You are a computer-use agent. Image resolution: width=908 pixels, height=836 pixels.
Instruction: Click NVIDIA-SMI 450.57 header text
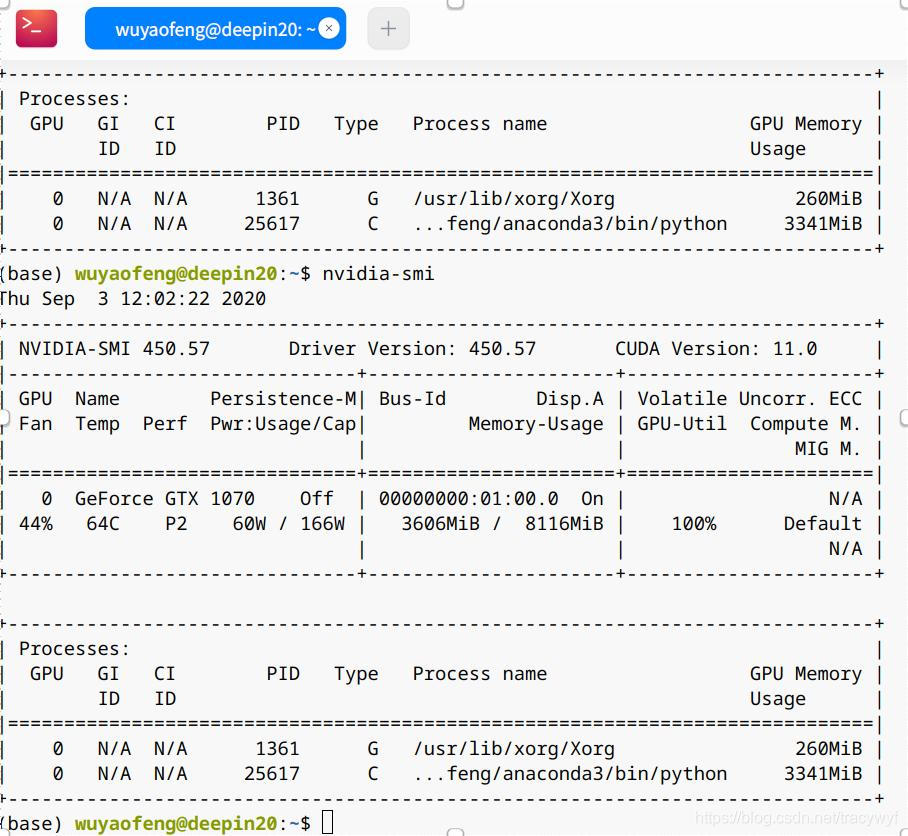point(114,349)
